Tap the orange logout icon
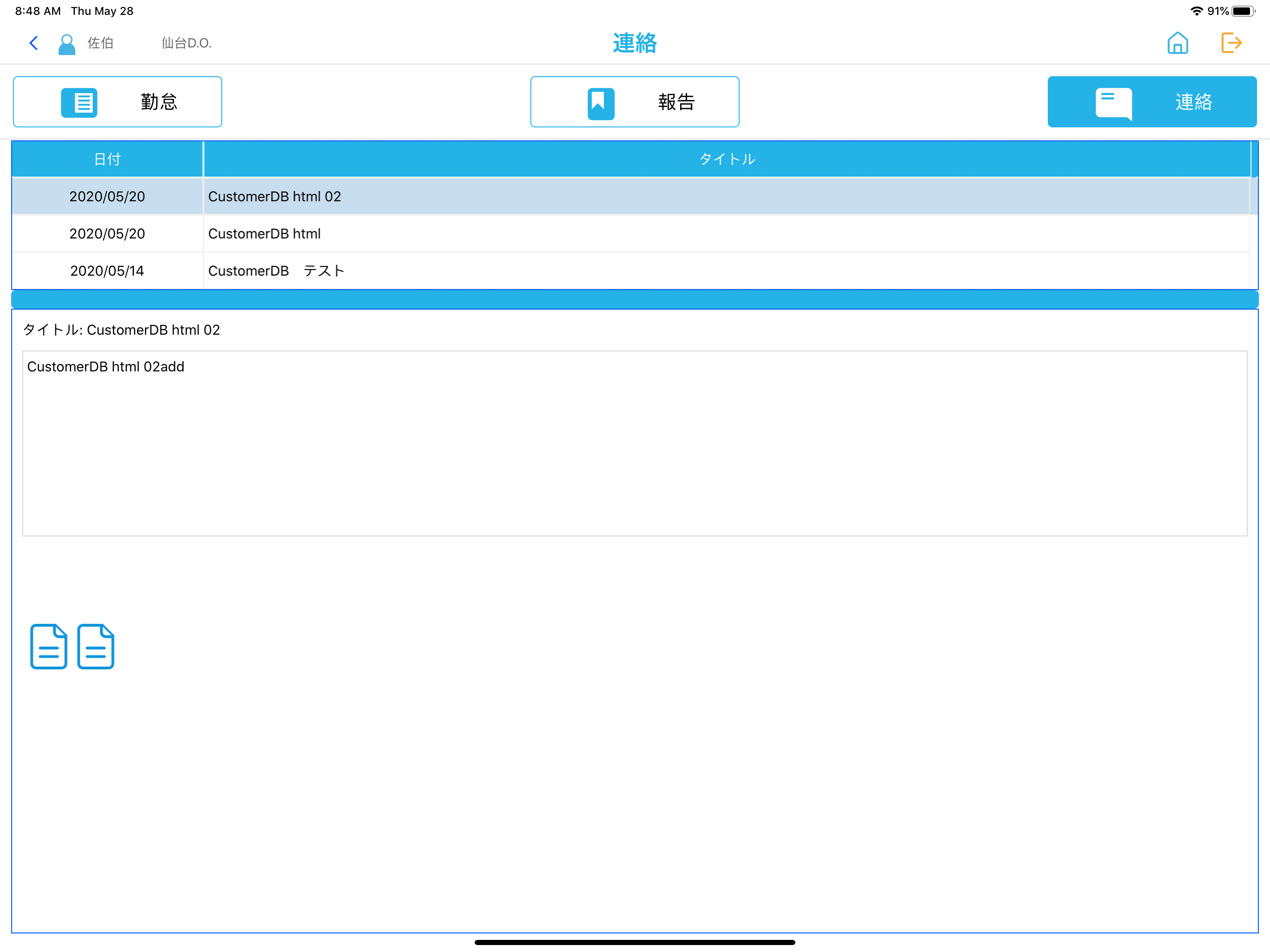1270x952 pixels. point(1231,43)
